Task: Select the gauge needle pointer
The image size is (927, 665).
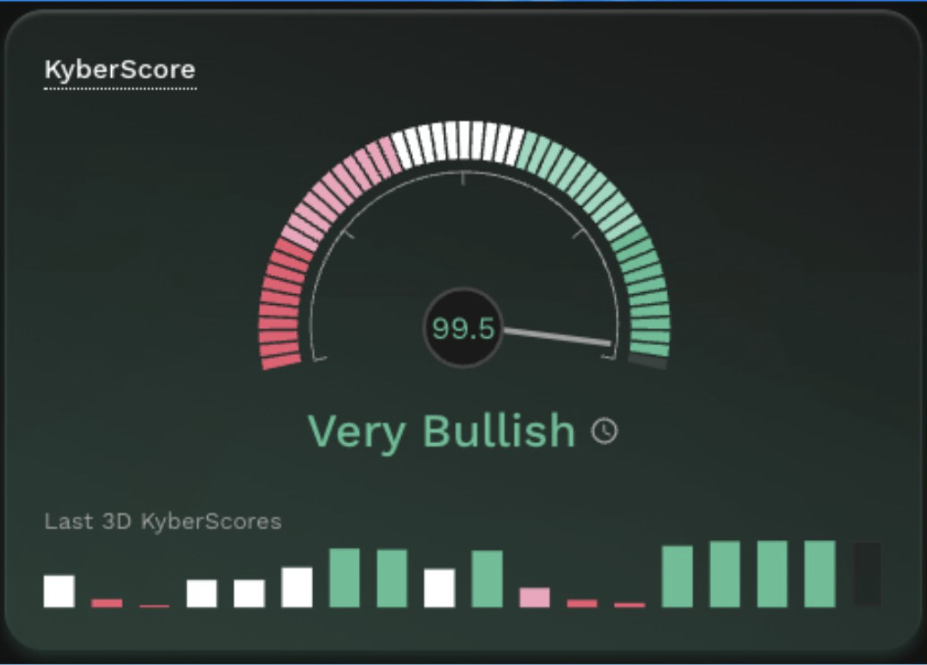Action: coord(558,336)
